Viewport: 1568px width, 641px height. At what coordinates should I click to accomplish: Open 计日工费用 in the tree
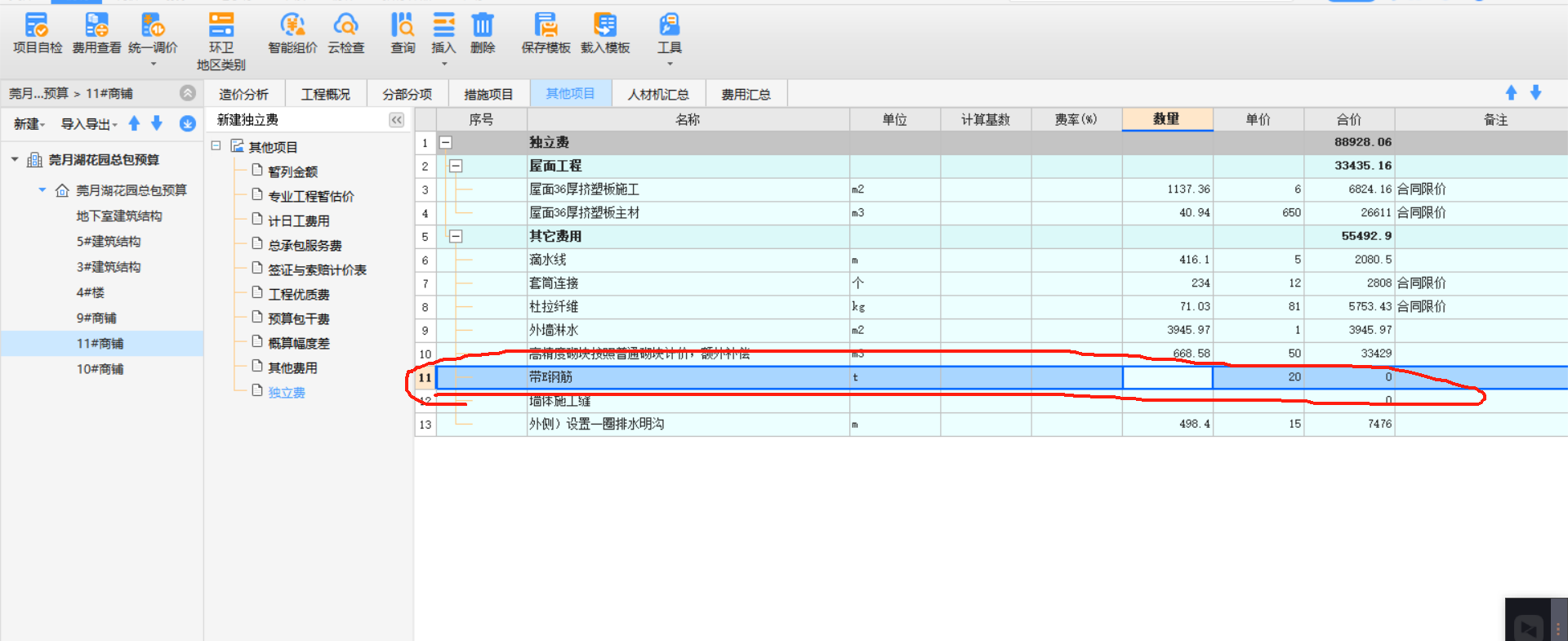299,220
